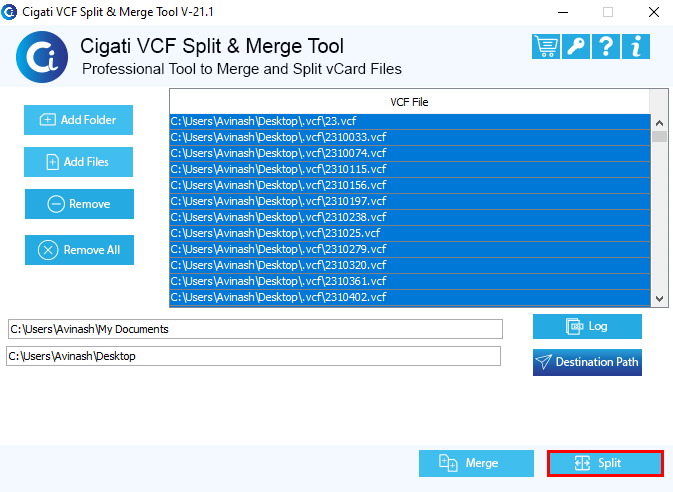Click the Add Folder button
This screenshot has height=492, width=673.
(78, 120)
